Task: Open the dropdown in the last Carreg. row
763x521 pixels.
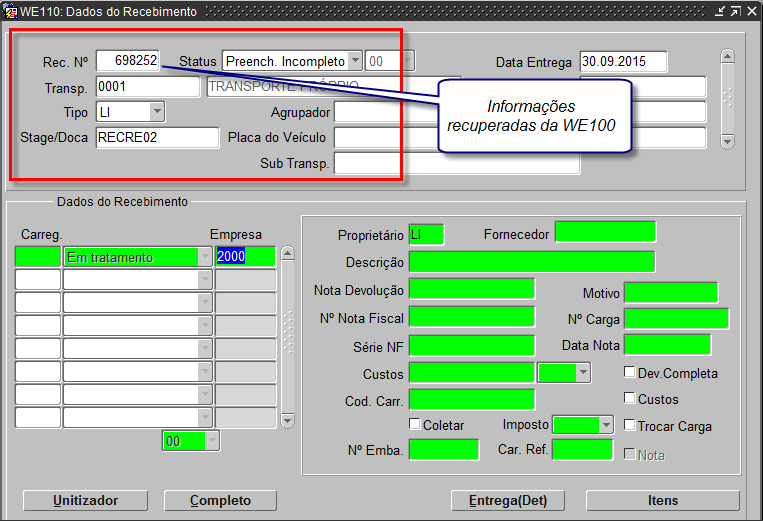Action: coord(205,417)
